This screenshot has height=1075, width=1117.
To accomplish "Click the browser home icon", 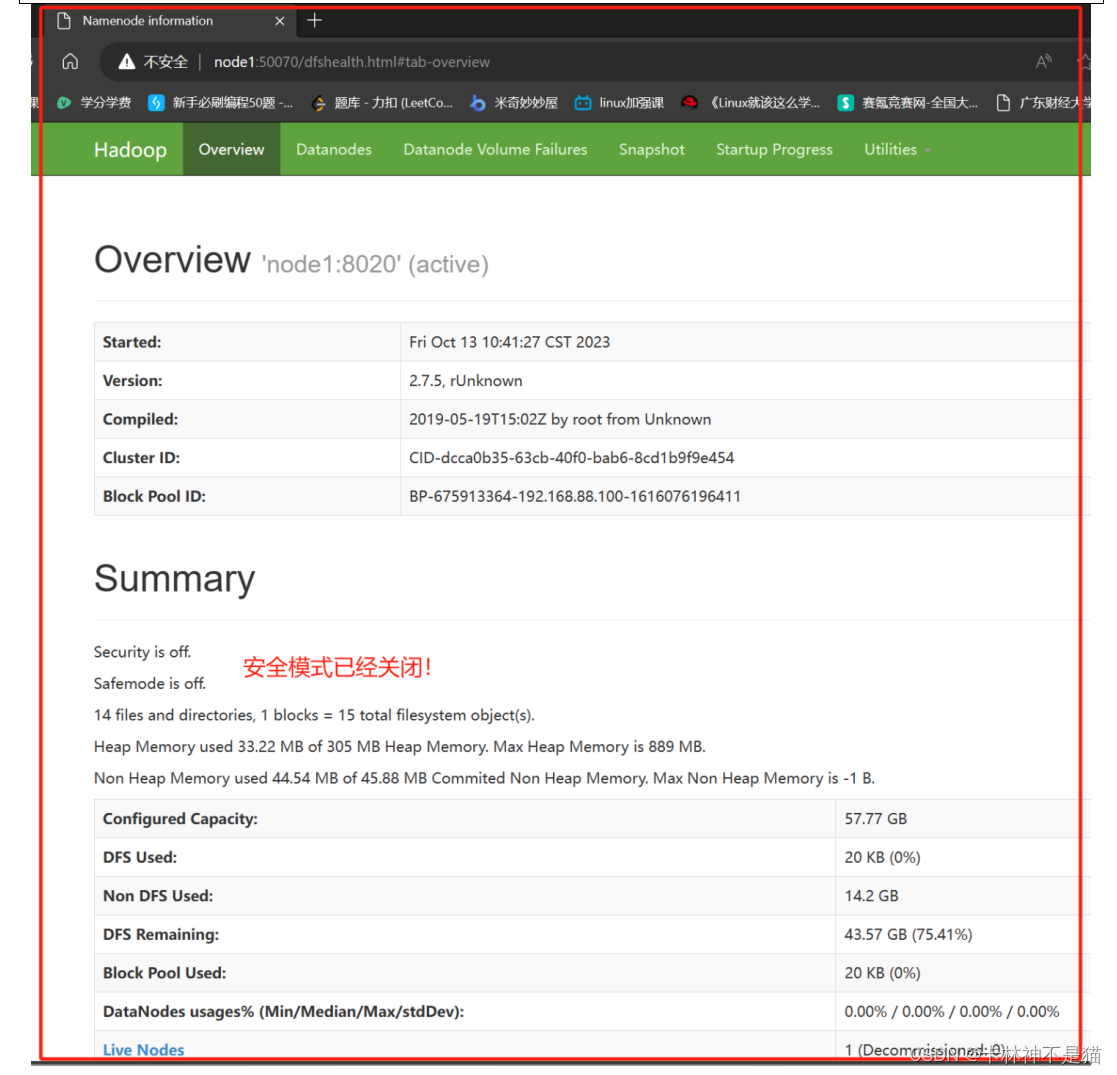I will click(x=70, y=61).
